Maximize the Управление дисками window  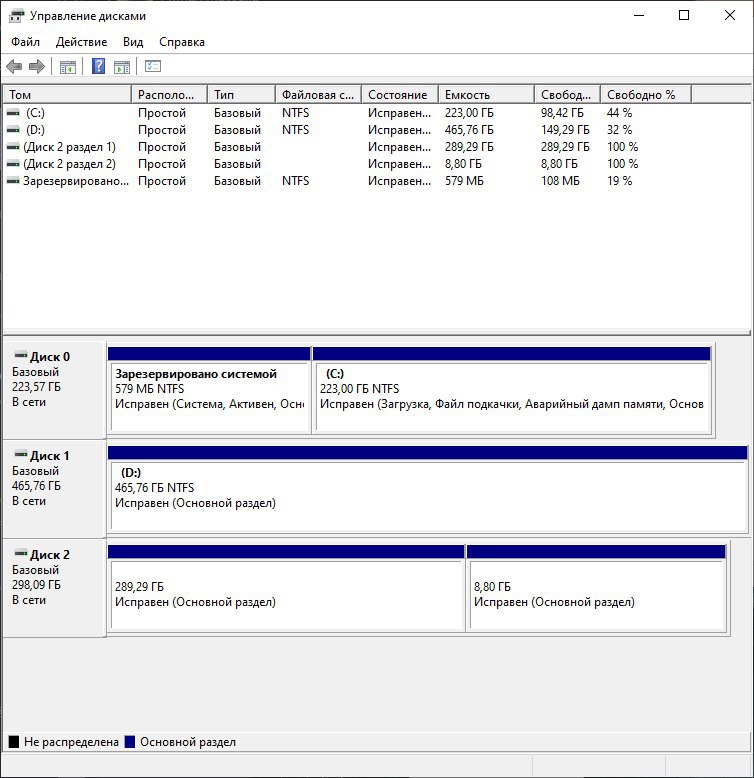point(684,15)
